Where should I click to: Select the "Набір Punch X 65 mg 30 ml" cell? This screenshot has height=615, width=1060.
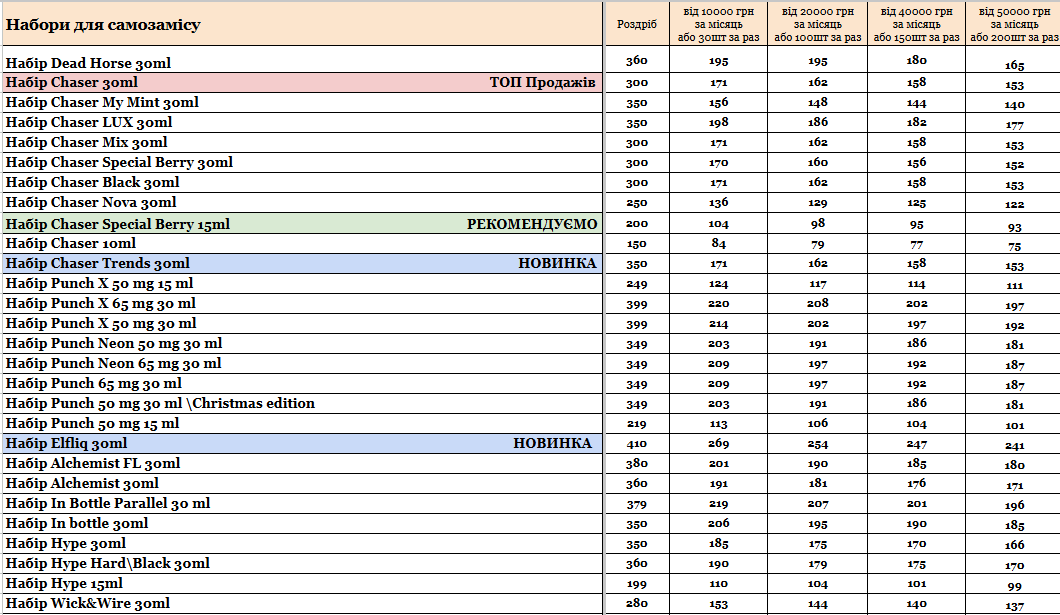click(x=101, y=304)
